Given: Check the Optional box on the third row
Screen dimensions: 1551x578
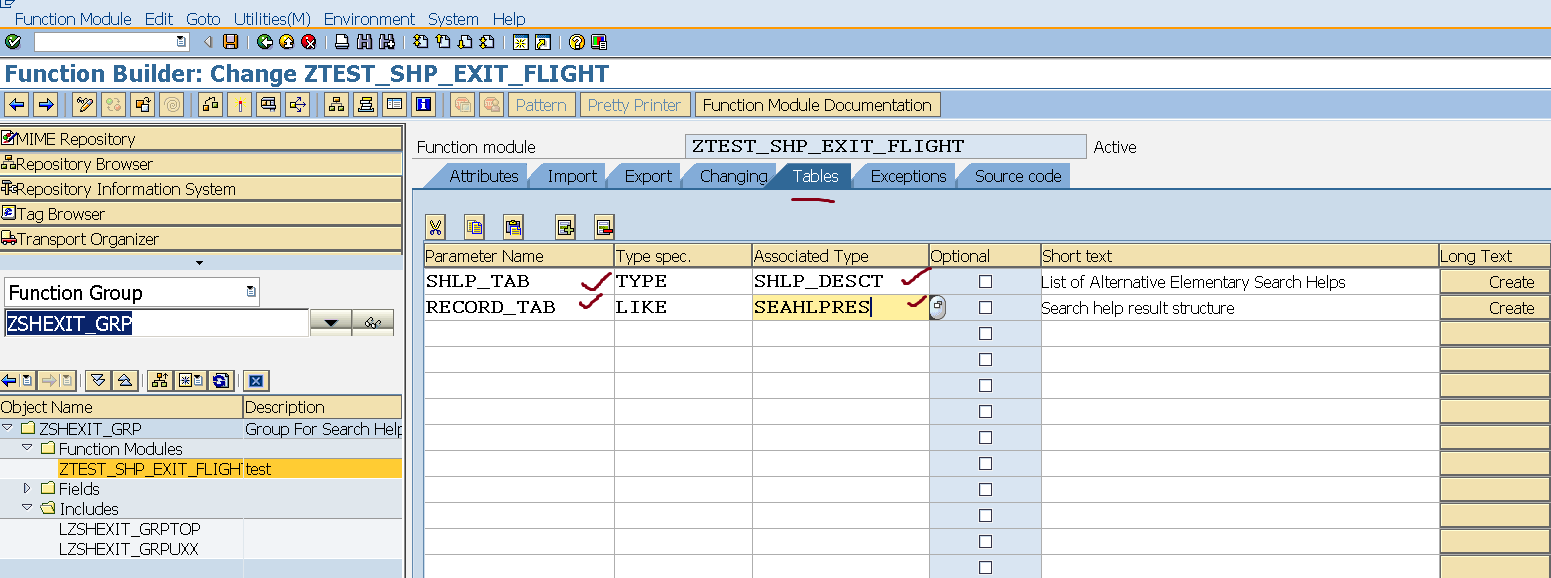Looking at the screenshot, I should coord(985,332).
